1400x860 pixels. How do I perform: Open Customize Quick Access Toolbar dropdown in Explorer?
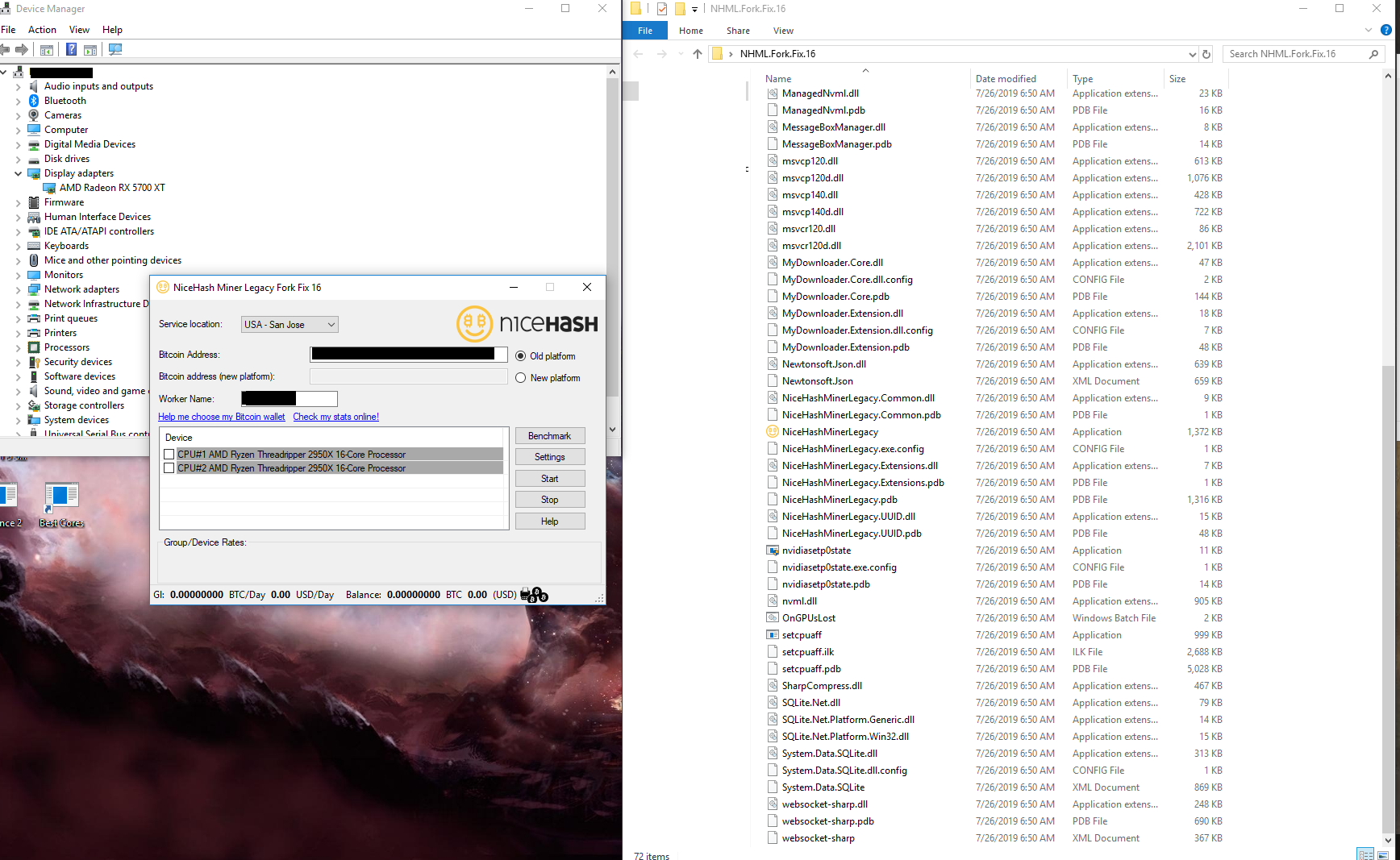(x=695, y=10)
